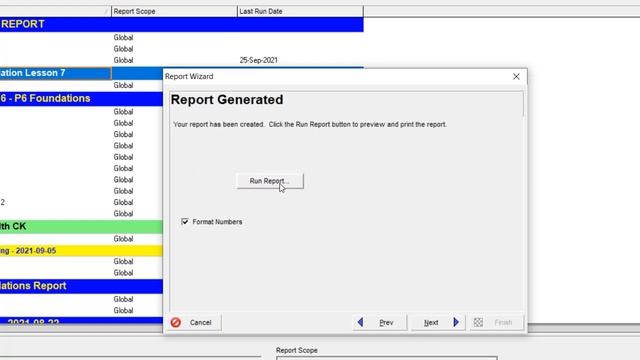Screen dimensions: 640x360
Task: Select the green 'lth CK' group row
Action: 81,227
